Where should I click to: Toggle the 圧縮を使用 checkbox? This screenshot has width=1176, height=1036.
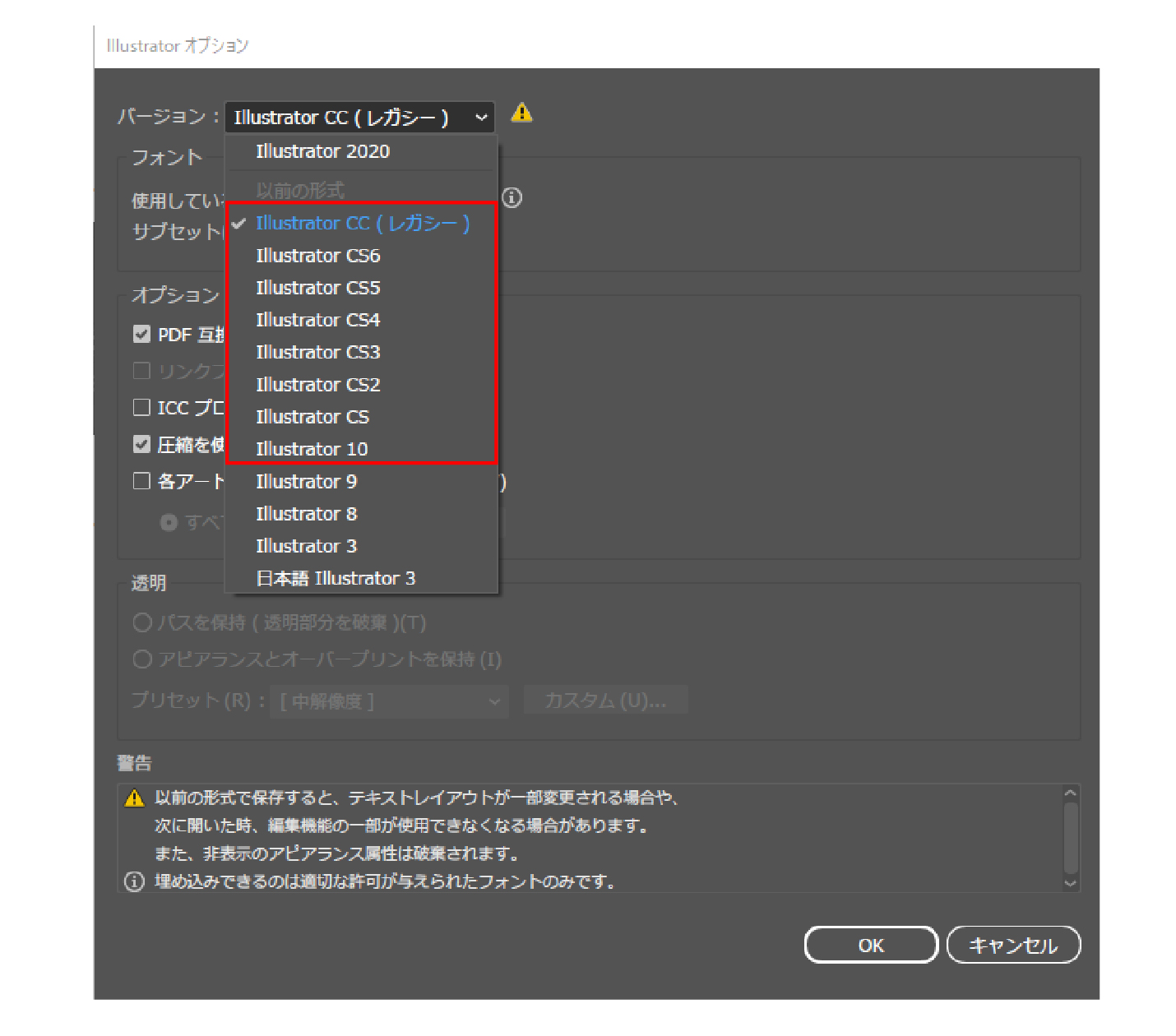click(x=141, y=445)
